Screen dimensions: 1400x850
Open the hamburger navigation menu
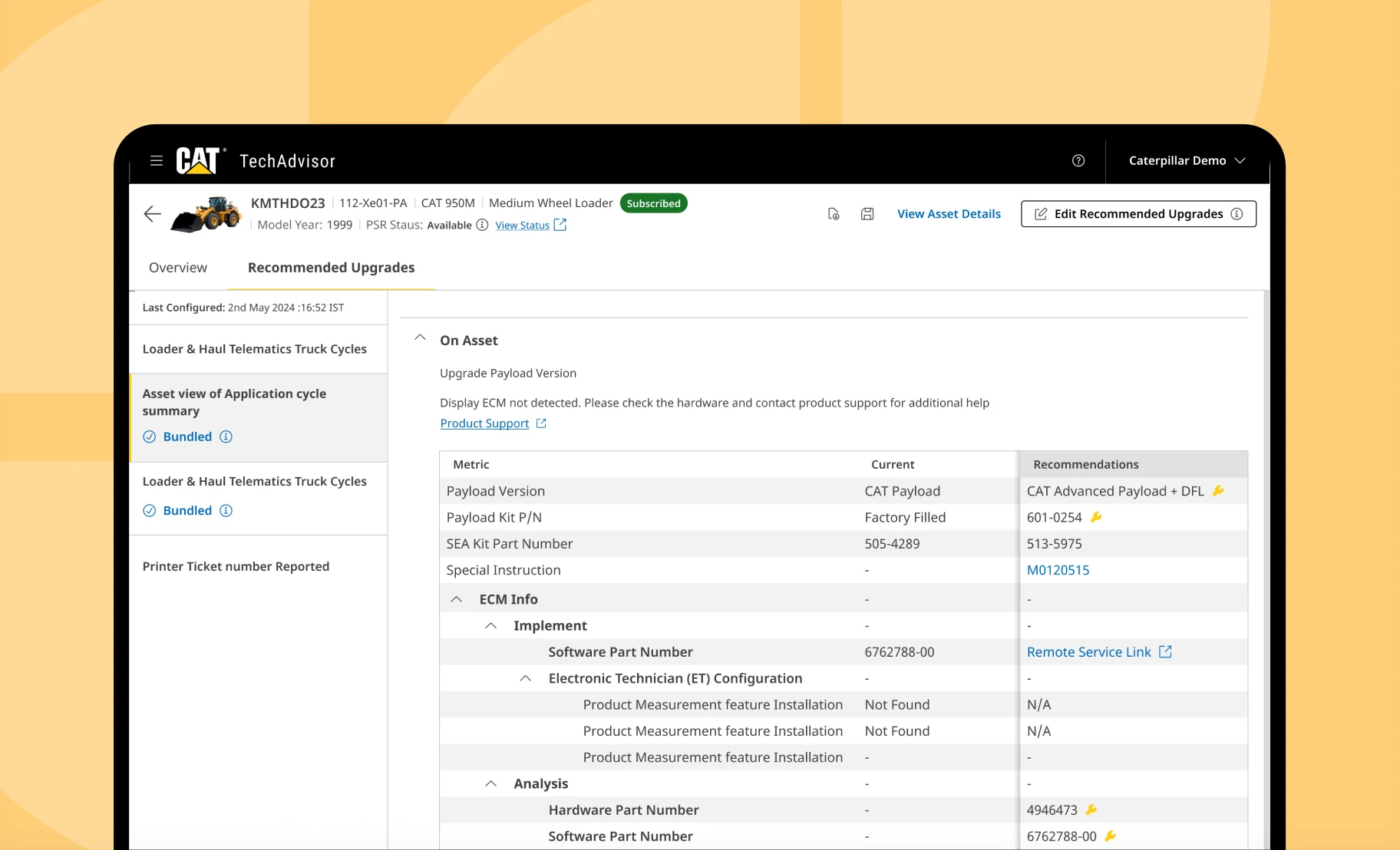(157, 161)
